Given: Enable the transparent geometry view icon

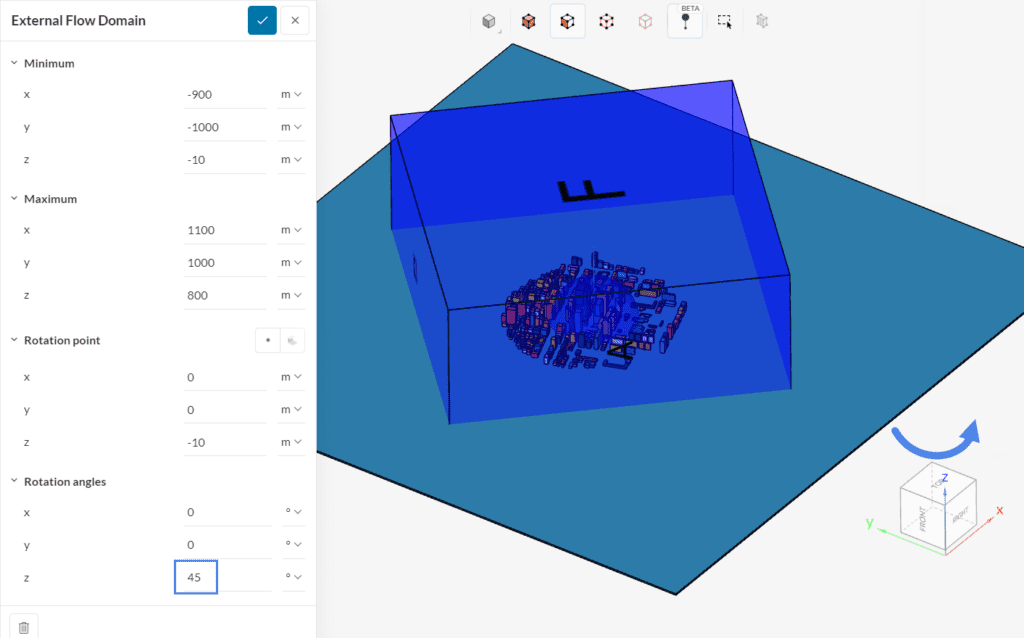Looking at the screenshot, I should (x=645, y=20).
